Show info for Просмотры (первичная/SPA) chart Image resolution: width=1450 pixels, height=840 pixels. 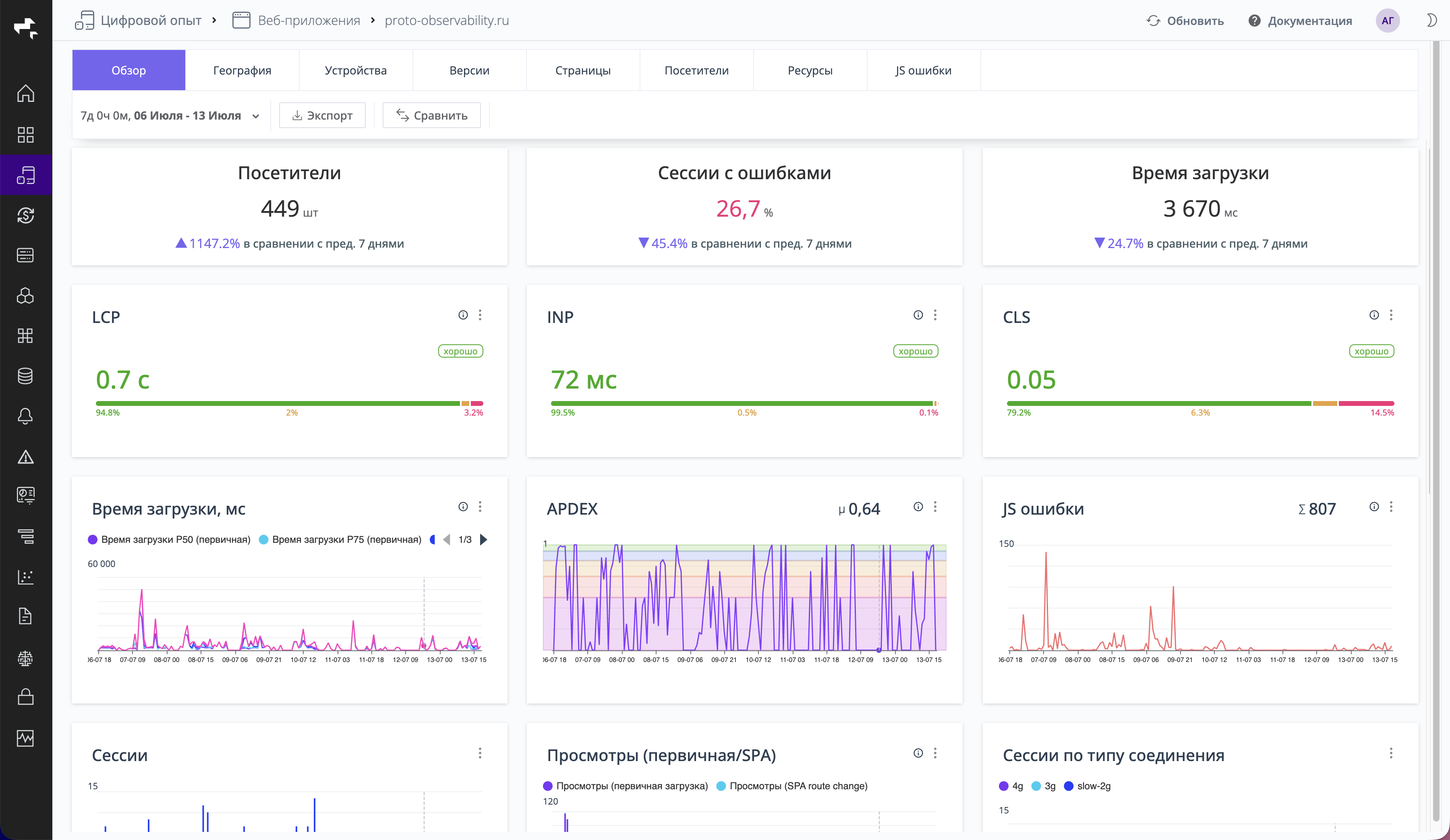(x=918, y=753)
